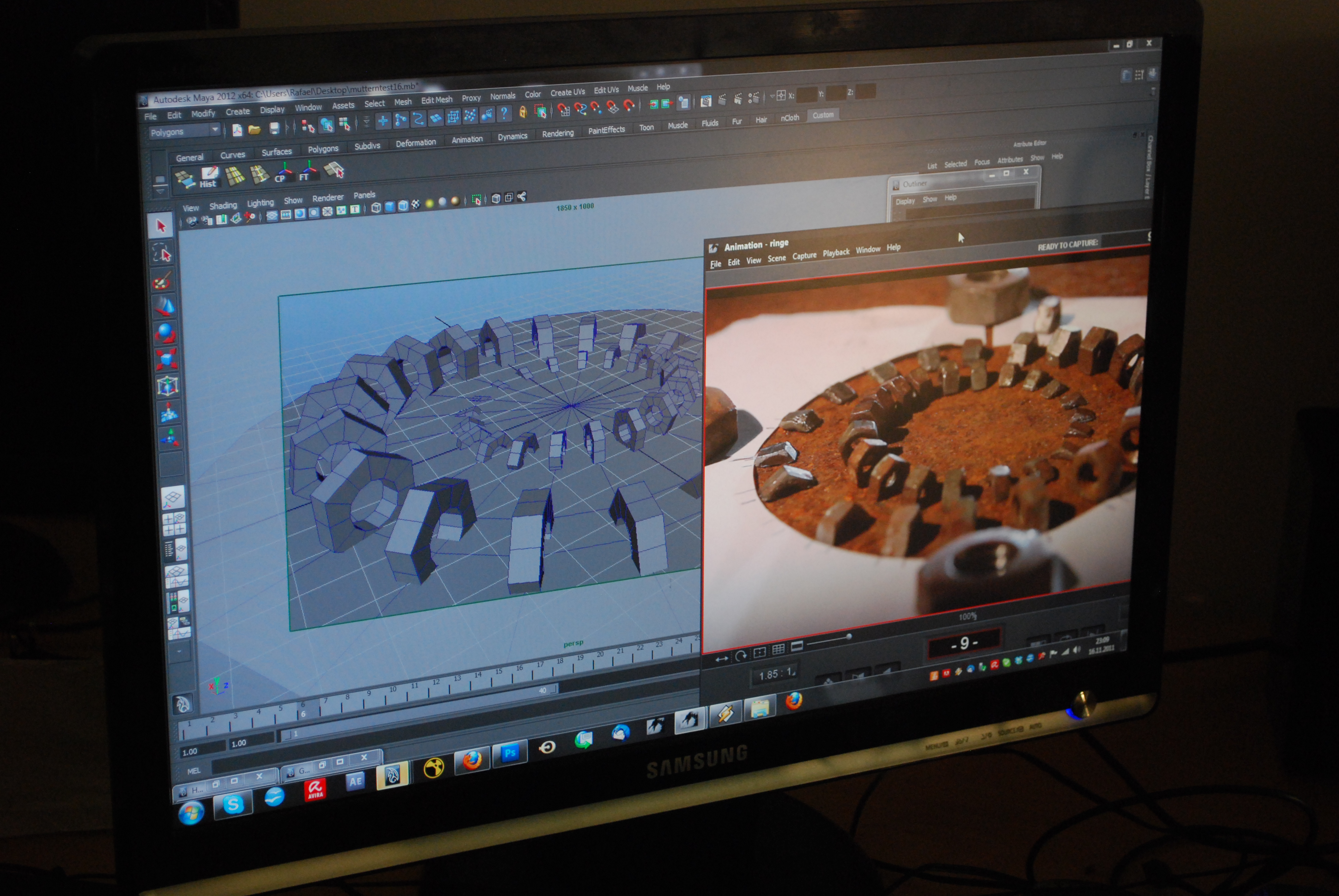Adjust the opacity slider in Animation window
Viewport: 1339px width, 896px height.
[829, 641]
